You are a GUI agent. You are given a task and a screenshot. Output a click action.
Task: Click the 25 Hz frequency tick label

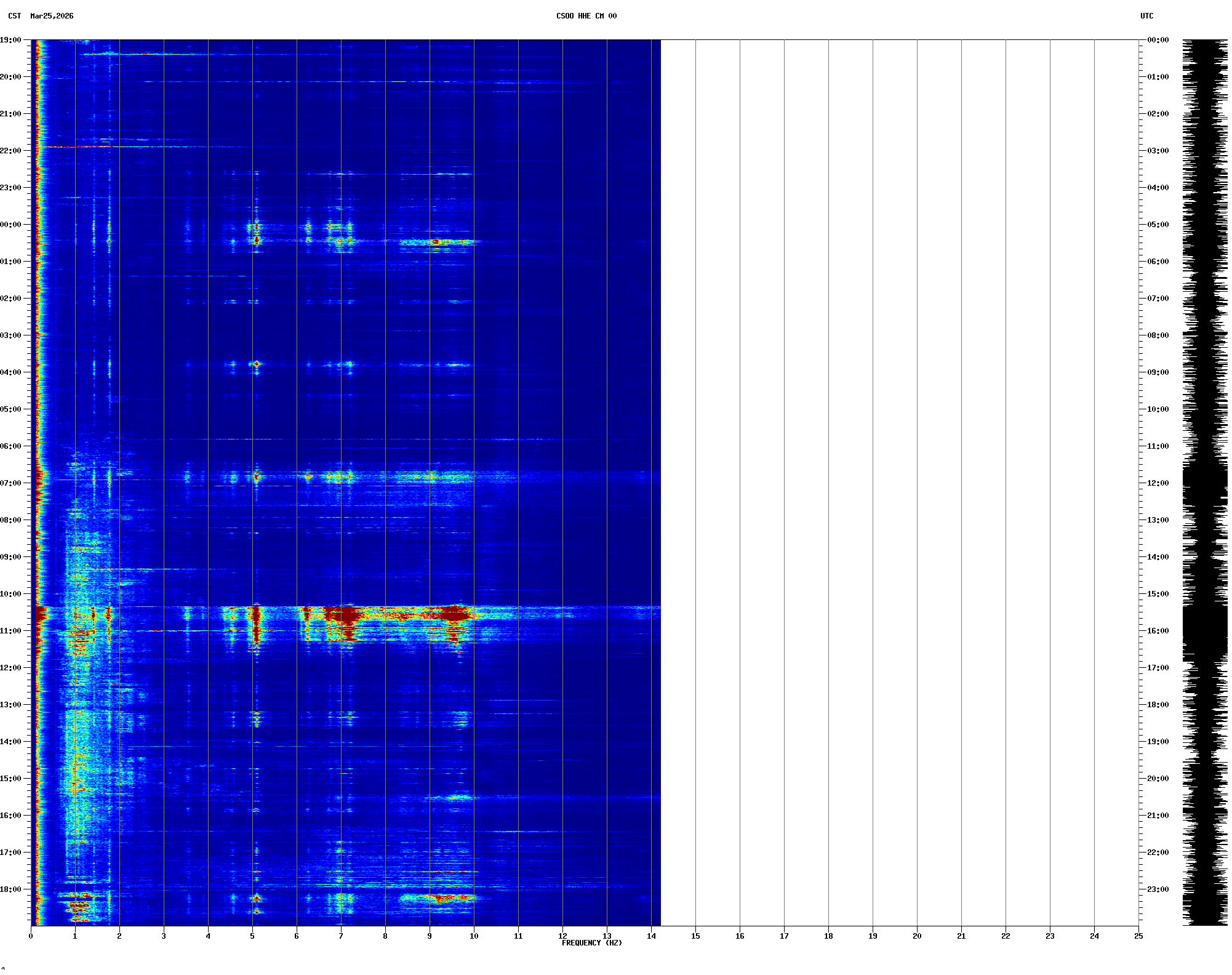click(1138, 936)
